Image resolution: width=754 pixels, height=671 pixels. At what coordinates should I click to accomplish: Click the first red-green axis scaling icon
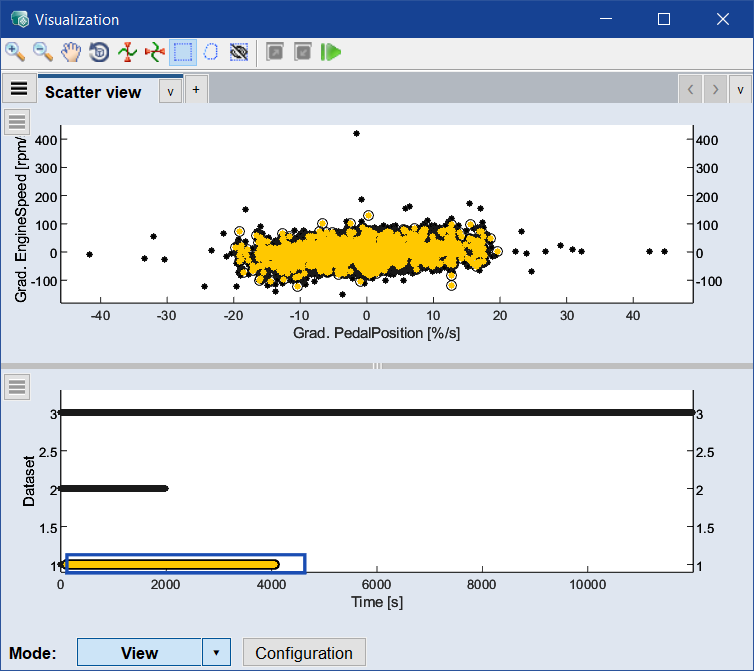[127, 52]
